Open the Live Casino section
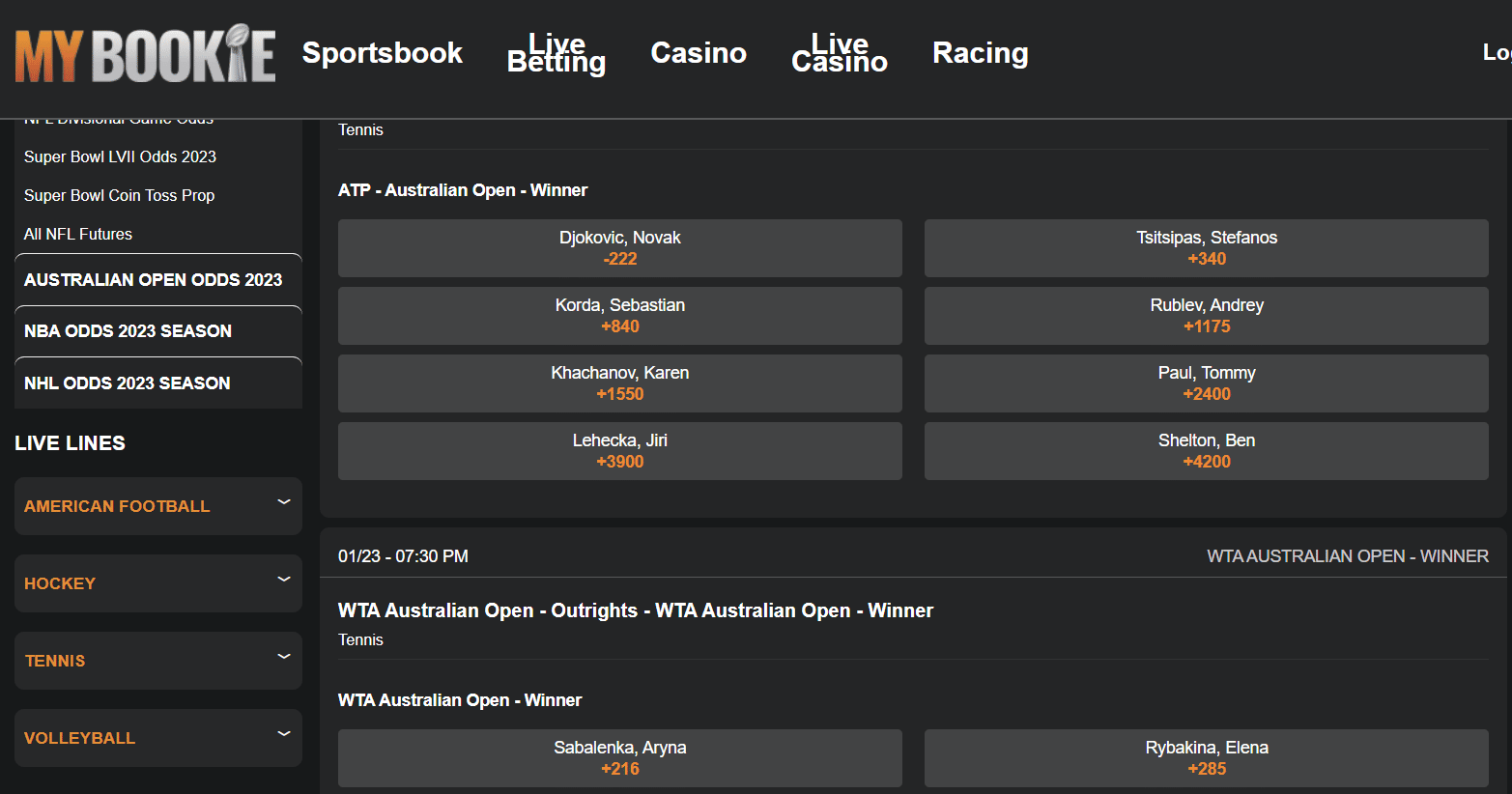Viewport: 1512px width, 794px height. (840, 53)
